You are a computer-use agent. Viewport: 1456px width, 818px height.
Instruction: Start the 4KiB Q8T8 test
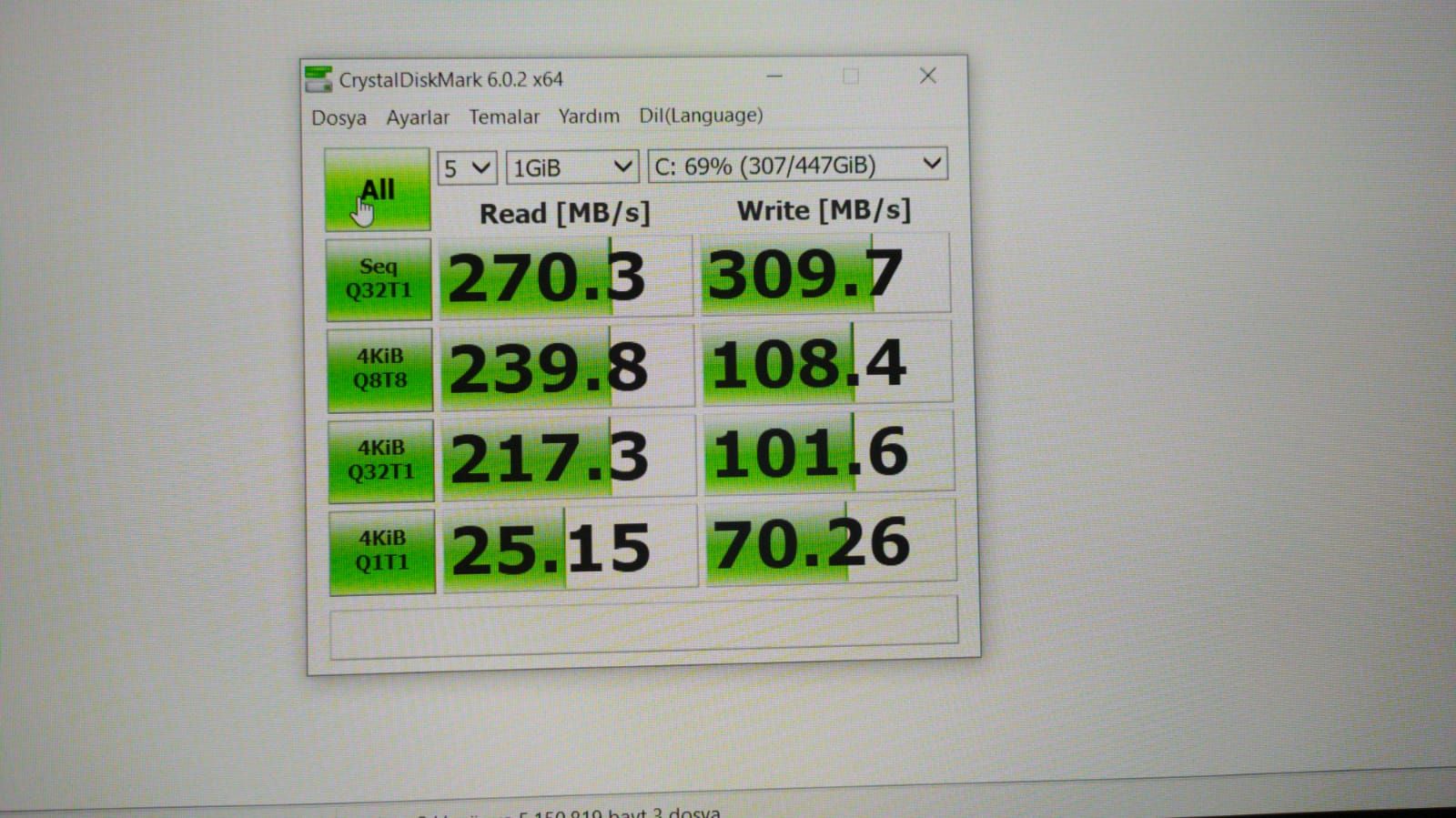[380, 369]
